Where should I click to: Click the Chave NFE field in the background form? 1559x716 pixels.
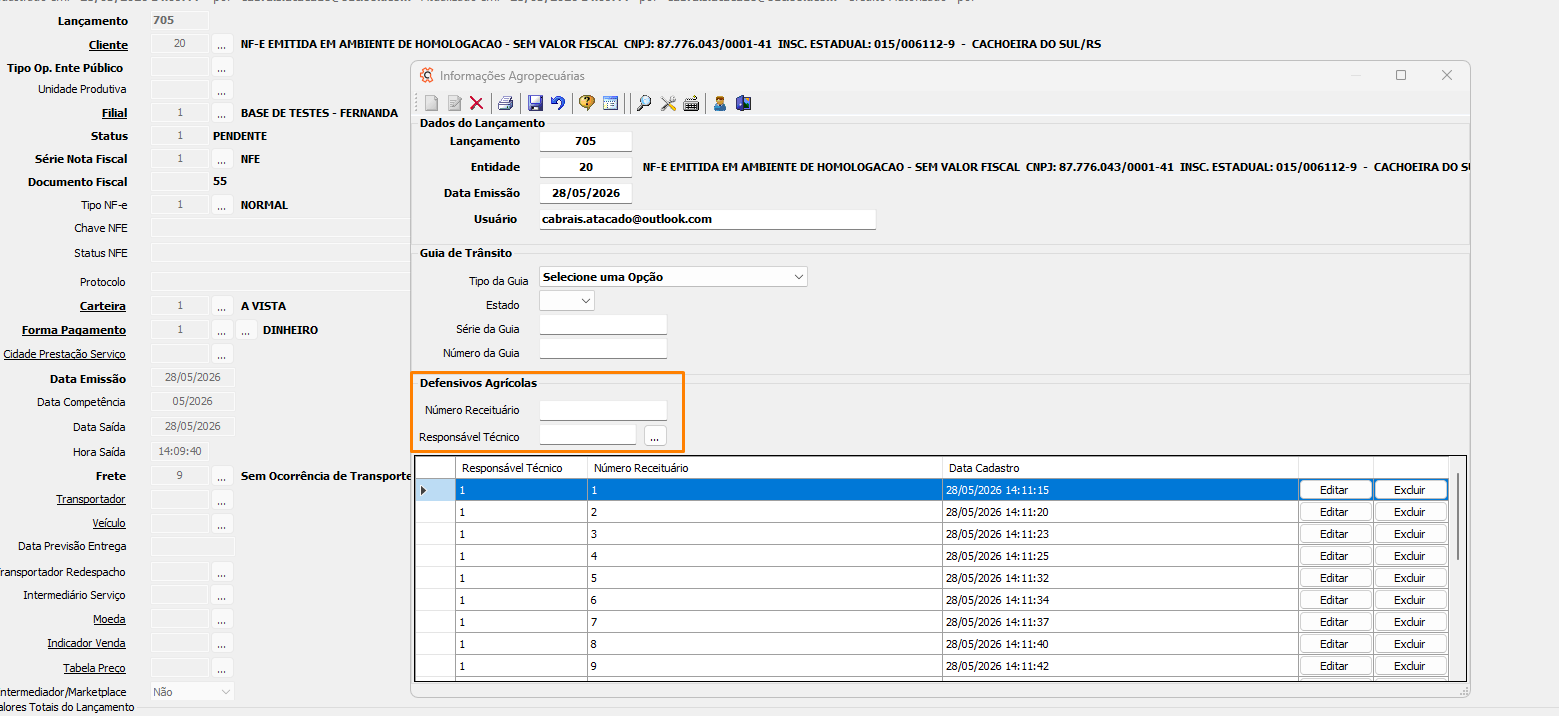[x=281, y=229]
